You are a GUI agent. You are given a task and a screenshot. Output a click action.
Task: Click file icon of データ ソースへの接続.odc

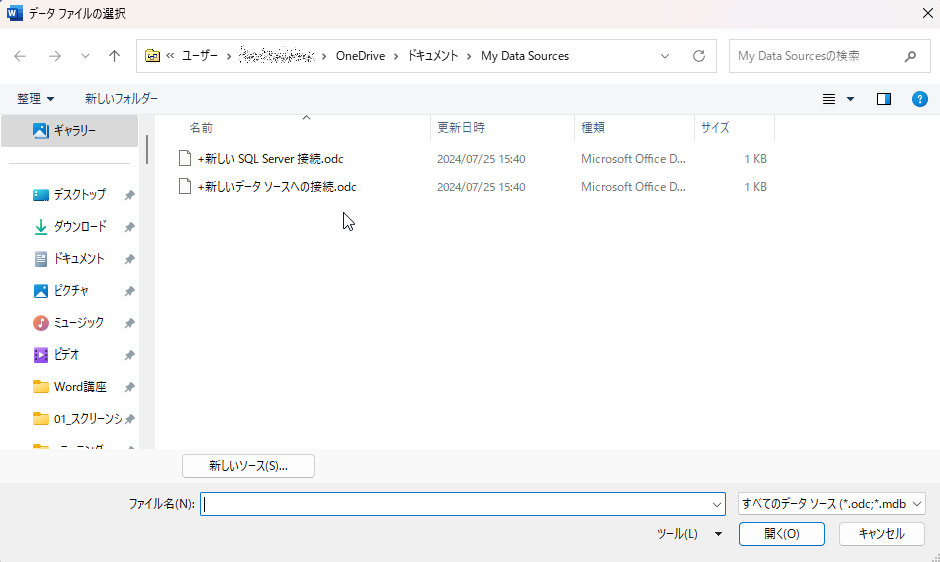coord(185,187)
